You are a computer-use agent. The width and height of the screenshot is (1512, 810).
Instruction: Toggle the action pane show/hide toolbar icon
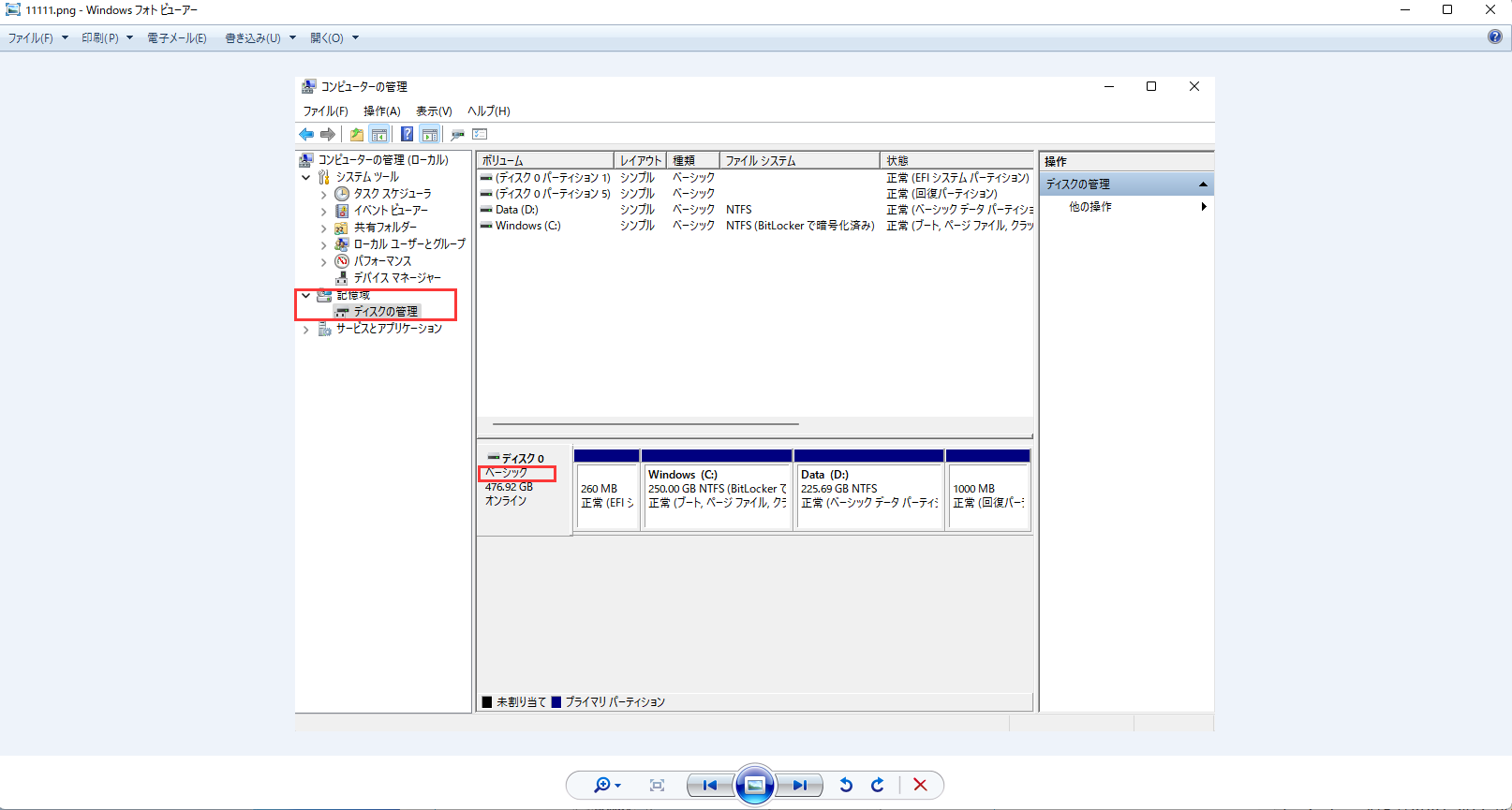pyautogui.click(x=429, y=135)
